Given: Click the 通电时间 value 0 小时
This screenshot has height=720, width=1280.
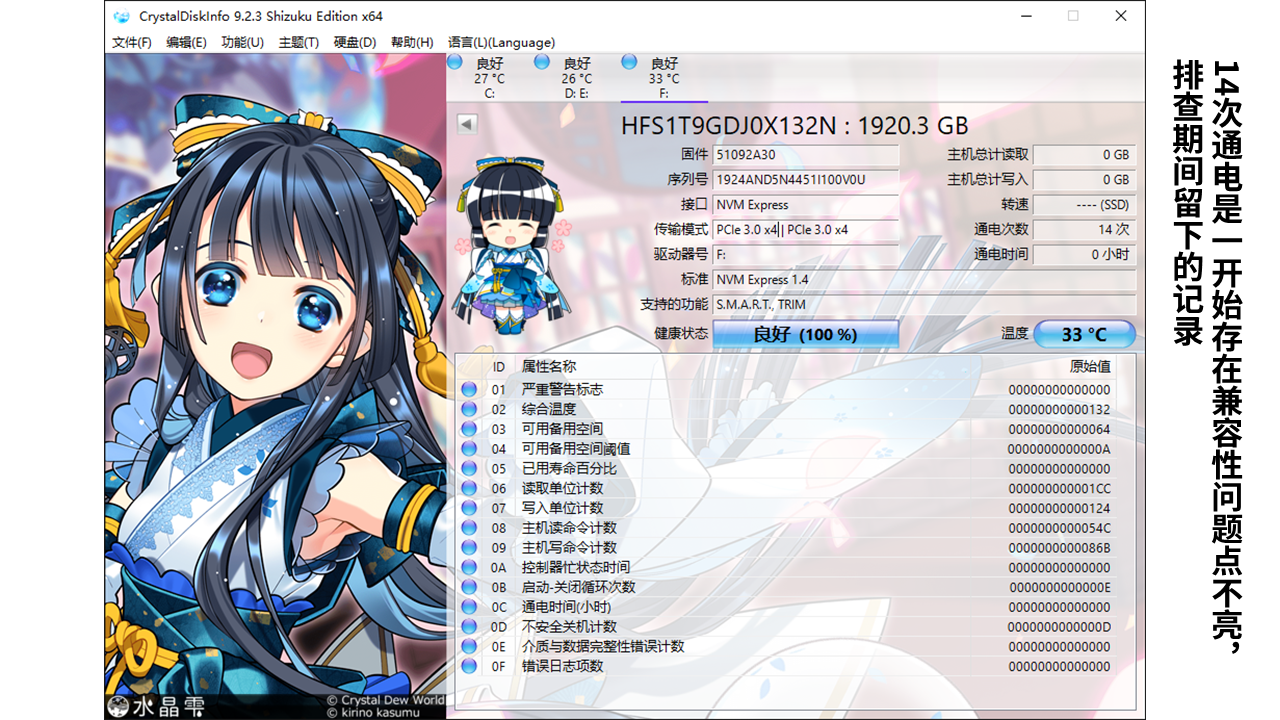Looking at the screenshot, I should (1085, 255).
